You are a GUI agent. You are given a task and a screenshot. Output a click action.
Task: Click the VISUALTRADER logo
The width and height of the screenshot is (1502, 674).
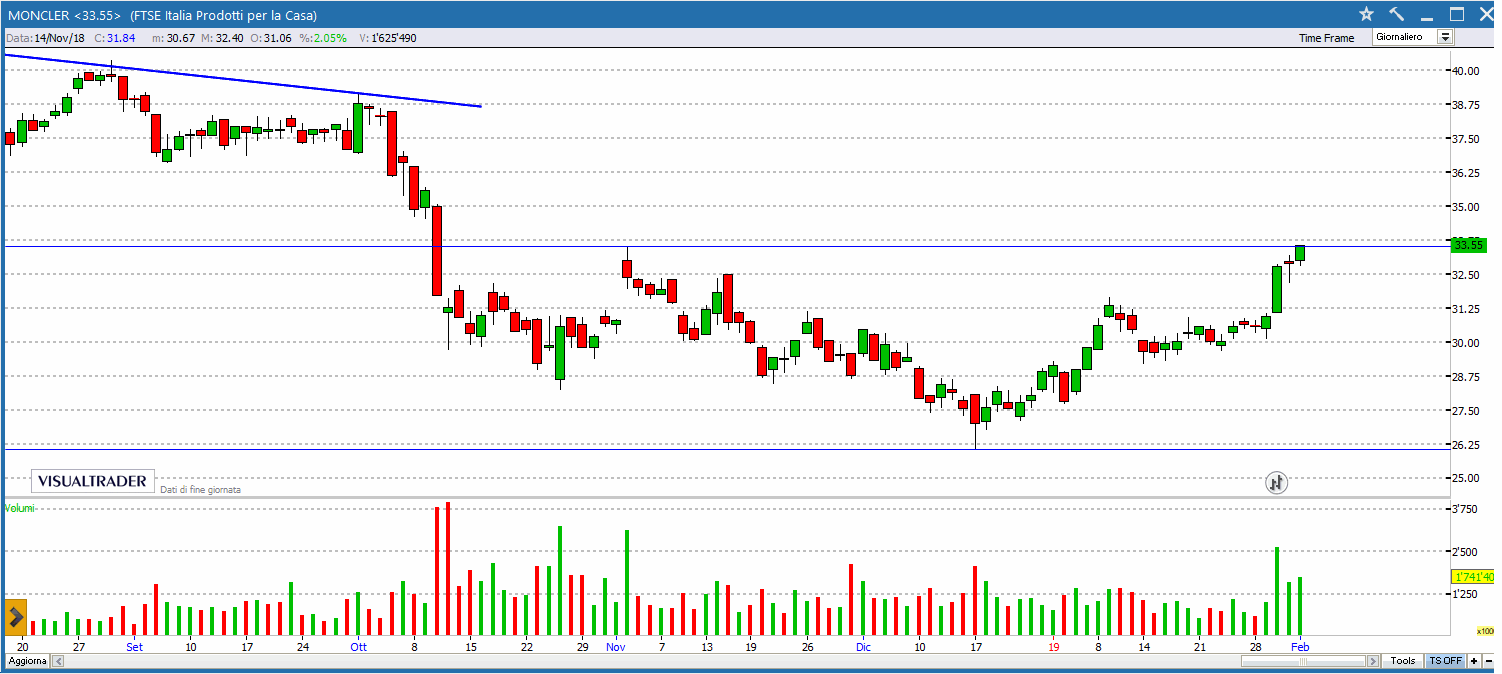(92, 481)
